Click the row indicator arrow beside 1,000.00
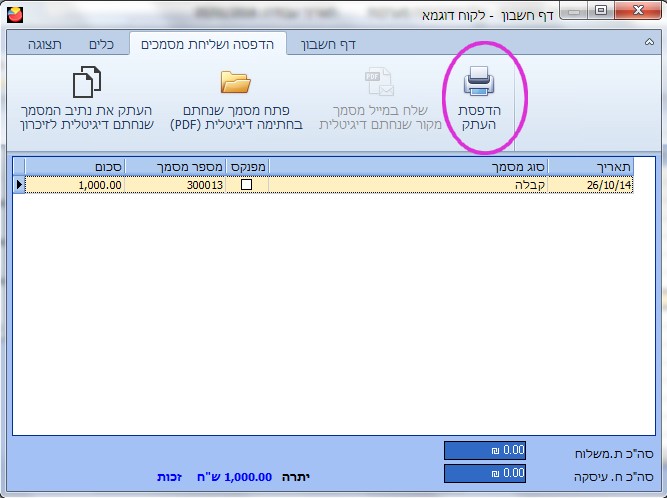This screenshot has width=667, height=498. click(x=18, y=185)
